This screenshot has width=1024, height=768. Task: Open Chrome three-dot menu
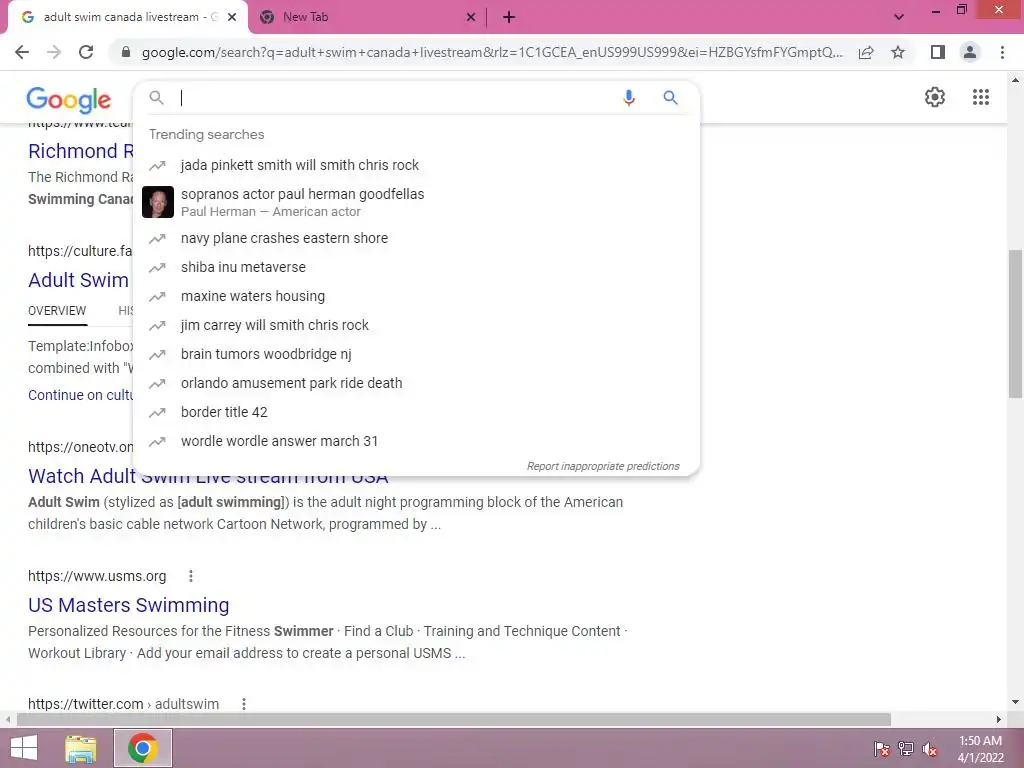point(1002,52)
